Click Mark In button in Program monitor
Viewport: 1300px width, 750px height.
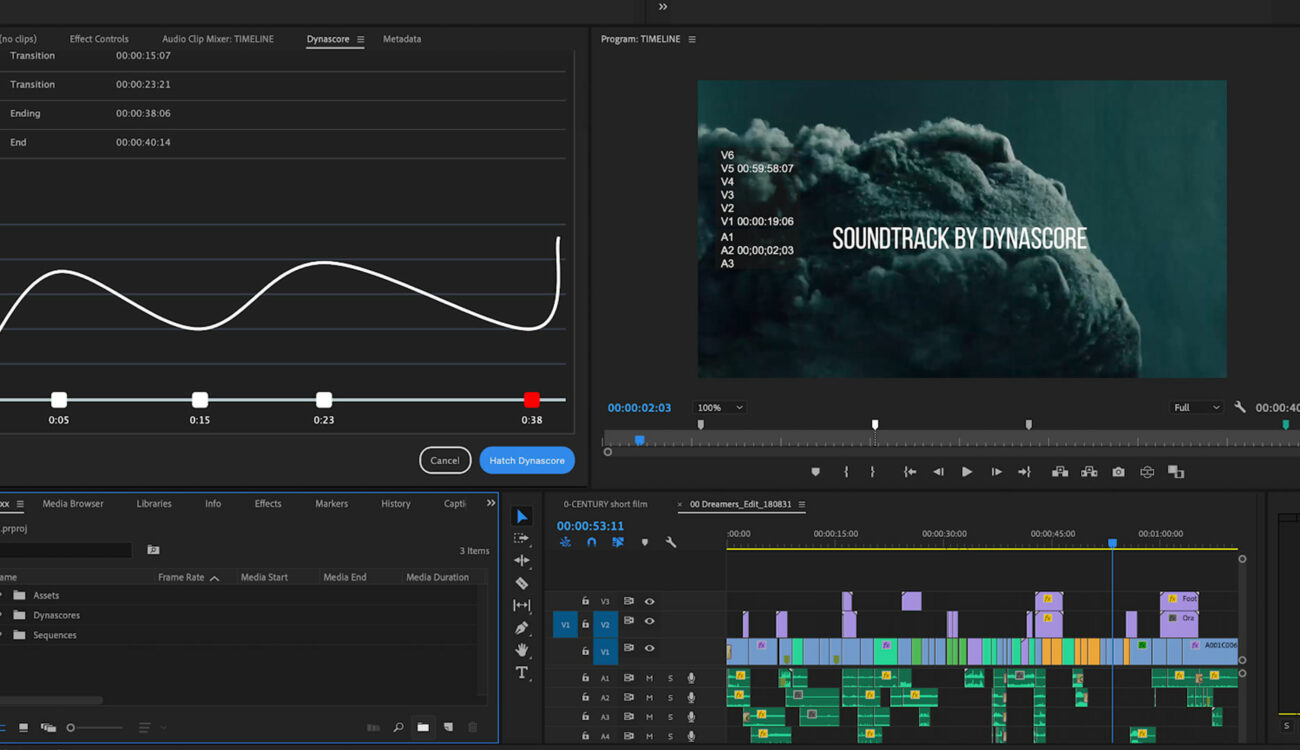846,472
